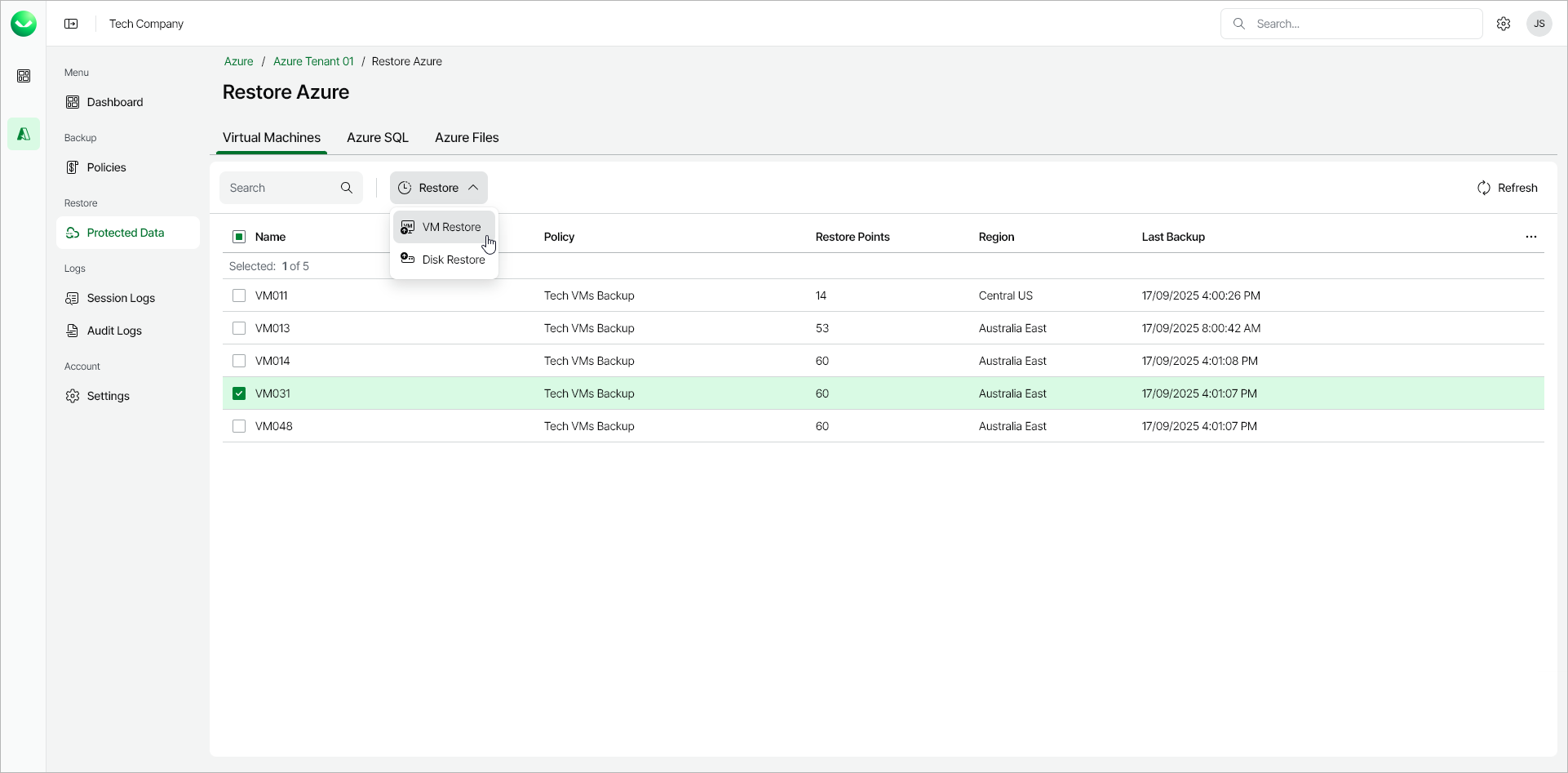The width and height of the screenshot is (1568, 773).
Task: Switch to the Azure Files tab
Action: [x=467, y=137]
